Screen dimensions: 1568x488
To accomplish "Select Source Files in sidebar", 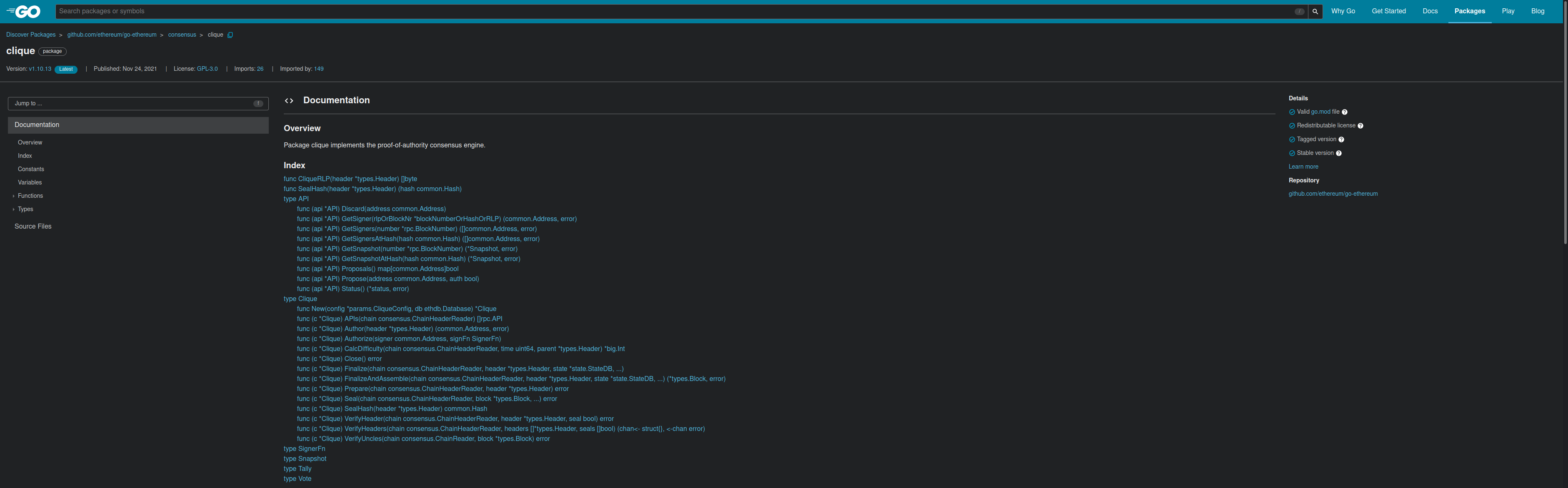I will pyautogui.click(x=33, y=227).
